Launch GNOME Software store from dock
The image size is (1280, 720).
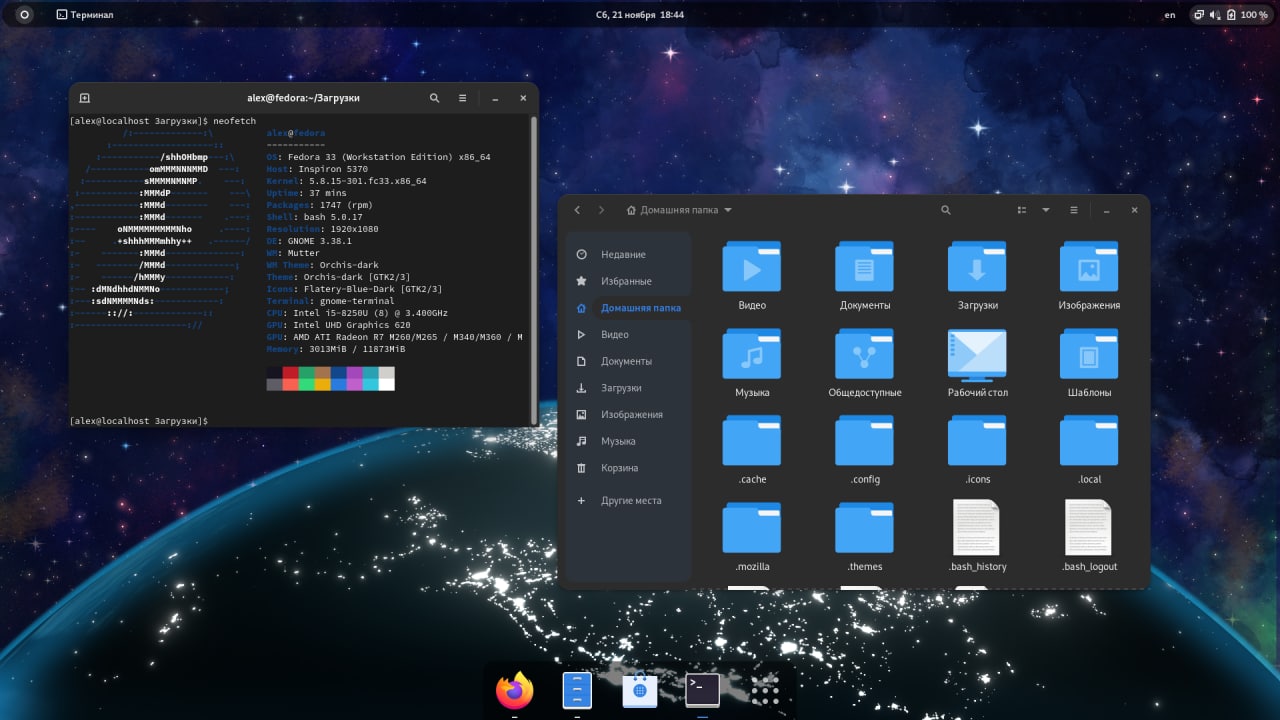640,690
